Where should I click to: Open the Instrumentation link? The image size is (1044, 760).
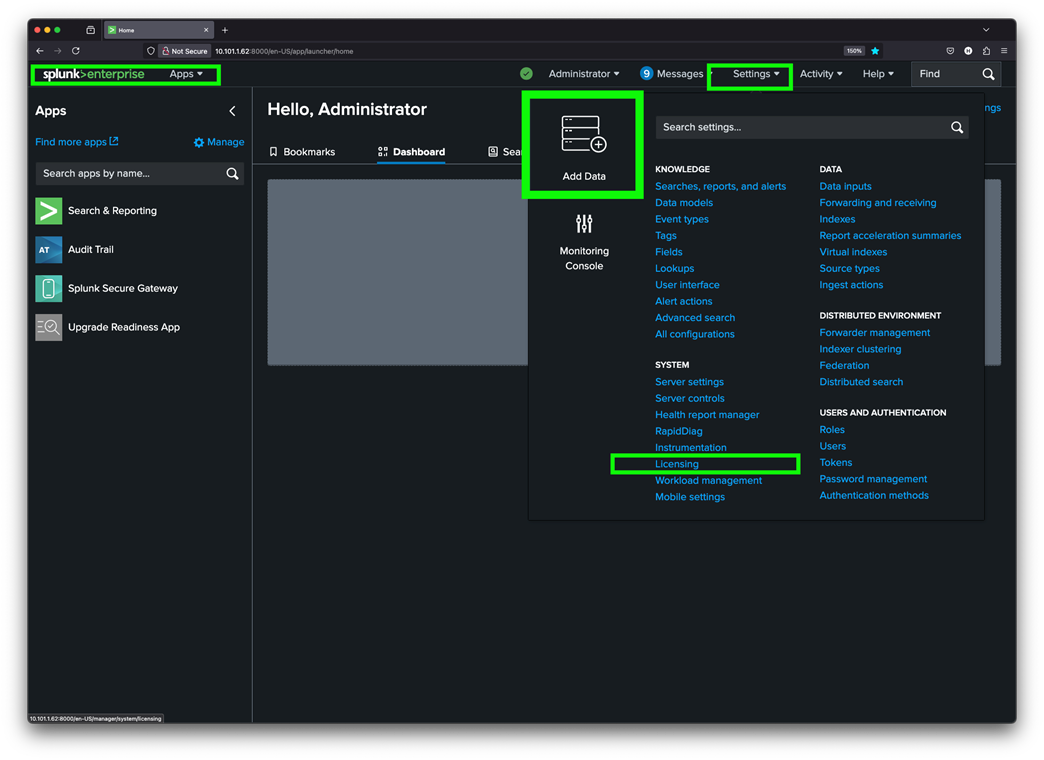(x=690, y=448)
